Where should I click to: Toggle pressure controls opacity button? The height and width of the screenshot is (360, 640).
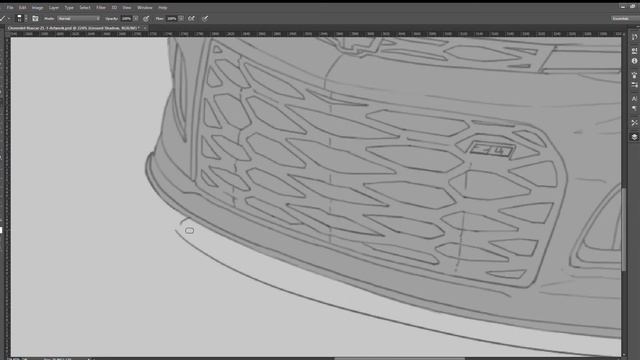click(x=146, y=18)
